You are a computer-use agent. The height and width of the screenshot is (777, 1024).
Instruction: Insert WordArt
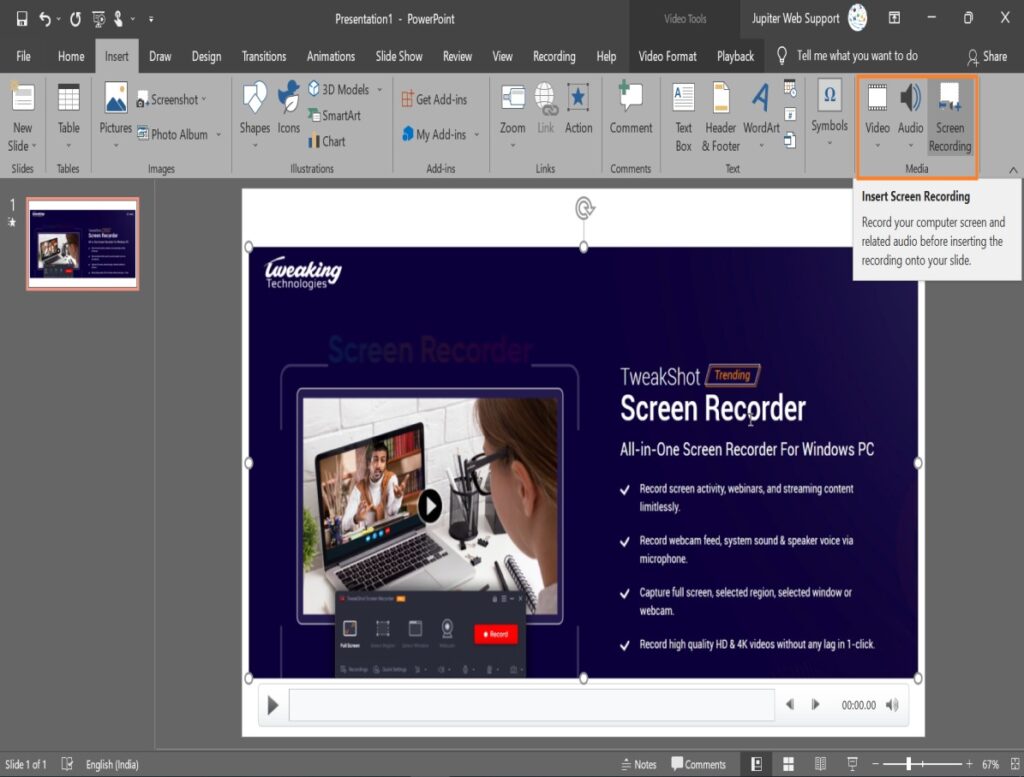pos(761,114)
